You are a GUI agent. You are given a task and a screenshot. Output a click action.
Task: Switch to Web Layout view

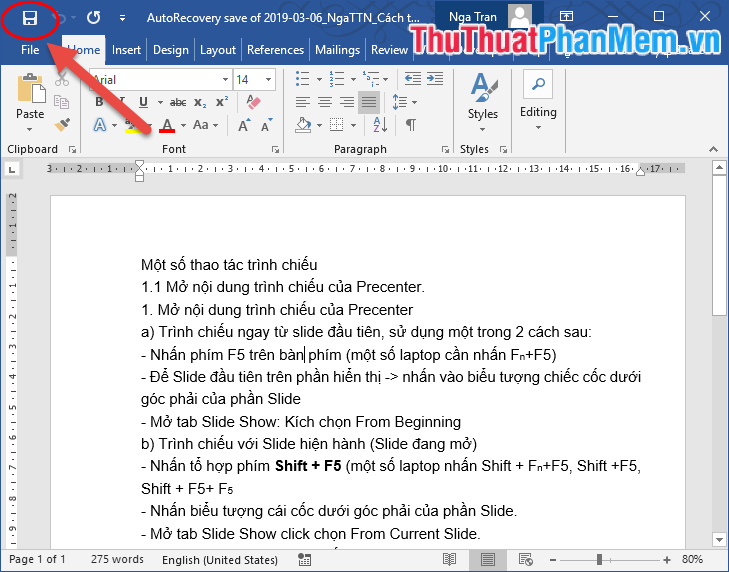pos(525,559)
